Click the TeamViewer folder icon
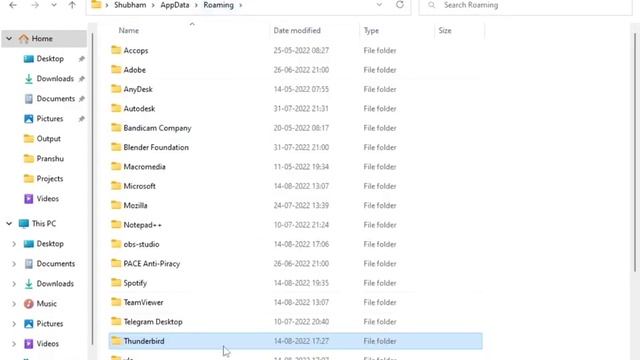640x360 pixels. [116, 302]
